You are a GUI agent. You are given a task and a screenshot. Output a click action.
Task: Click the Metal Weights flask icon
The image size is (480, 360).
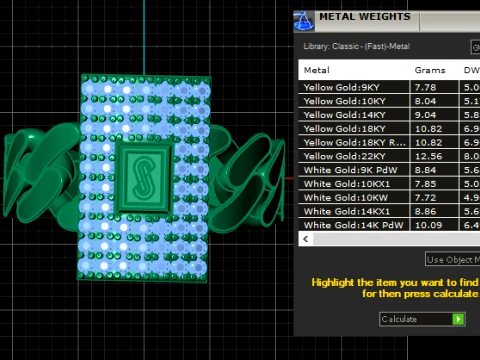coord(304,21)
